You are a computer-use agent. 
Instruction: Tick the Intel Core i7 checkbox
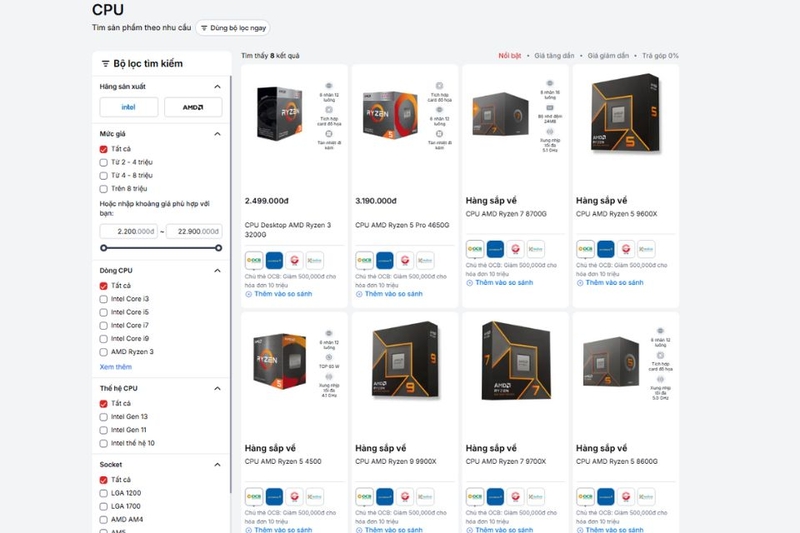104,326
